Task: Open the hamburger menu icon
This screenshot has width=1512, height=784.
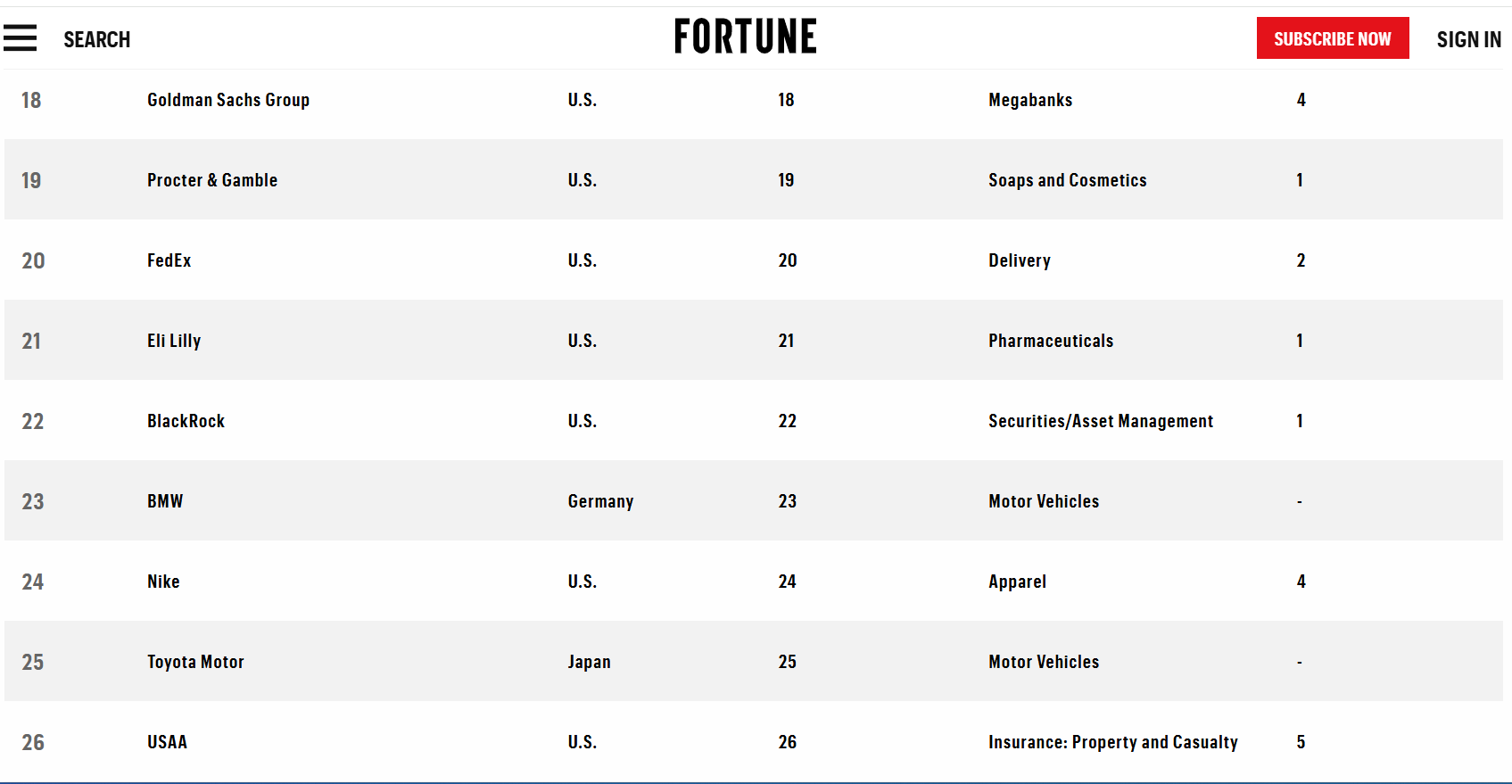Action: point(20,38)
